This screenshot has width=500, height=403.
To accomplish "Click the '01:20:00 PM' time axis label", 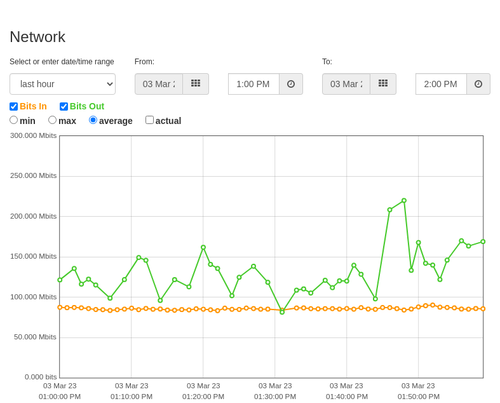I will 203,397.
